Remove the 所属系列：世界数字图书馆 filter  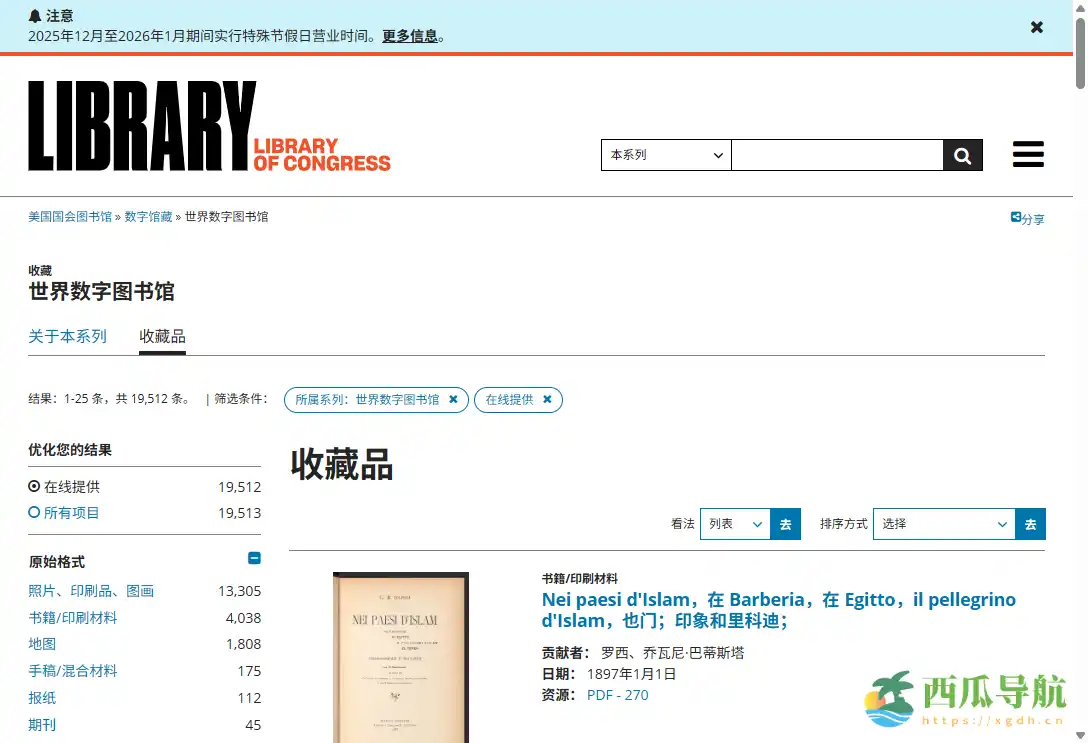click(453, 399)
